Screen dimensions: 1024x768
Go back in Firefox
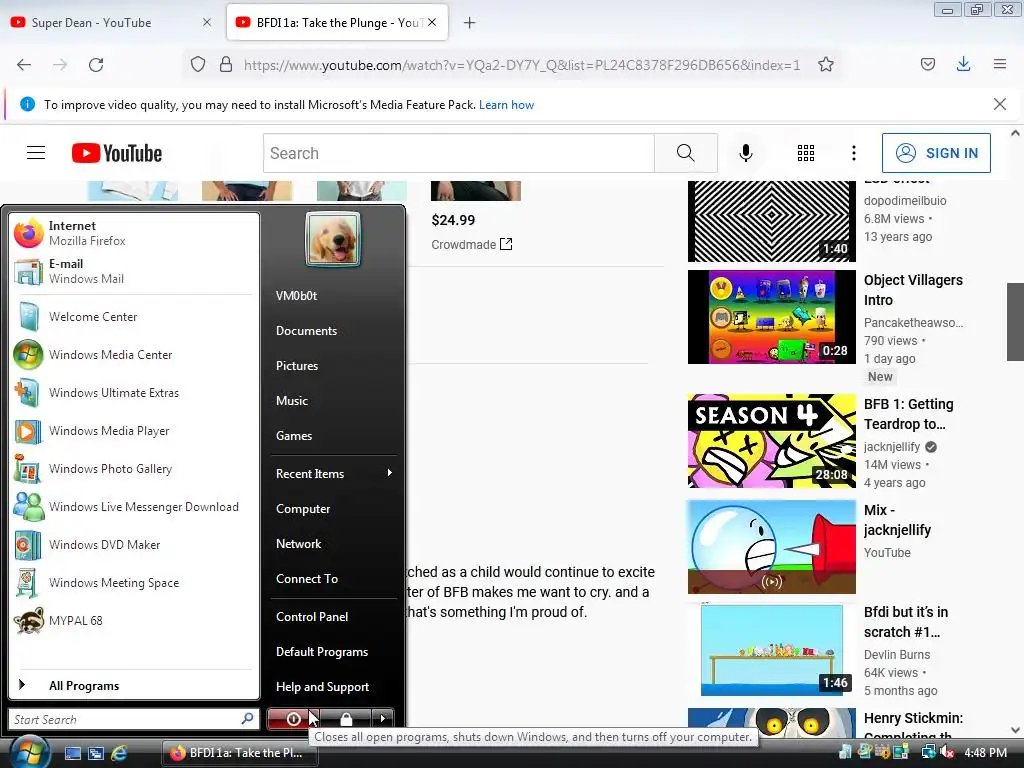click(x=24, y=65)
